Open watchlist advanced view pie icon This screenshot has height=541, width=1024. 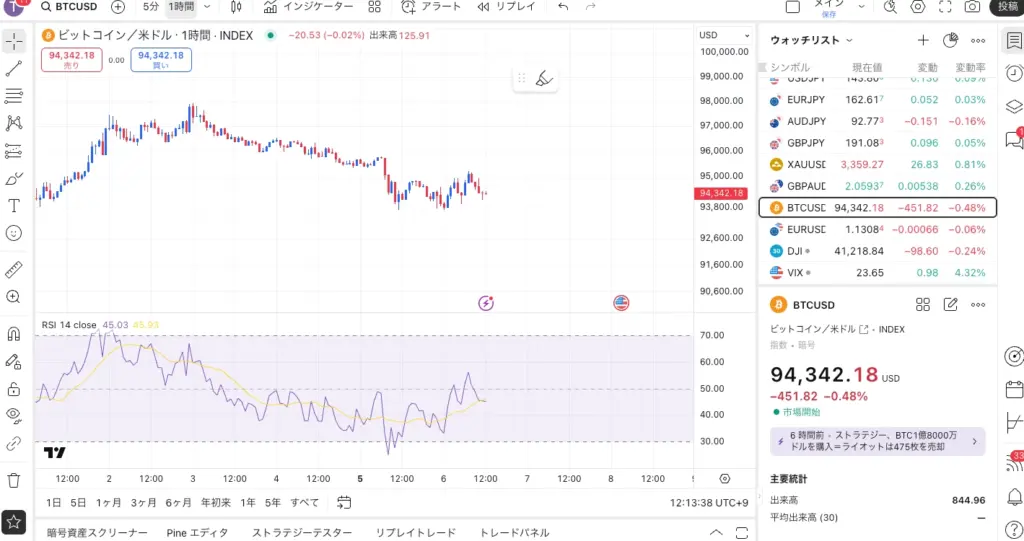pos(950,41)
